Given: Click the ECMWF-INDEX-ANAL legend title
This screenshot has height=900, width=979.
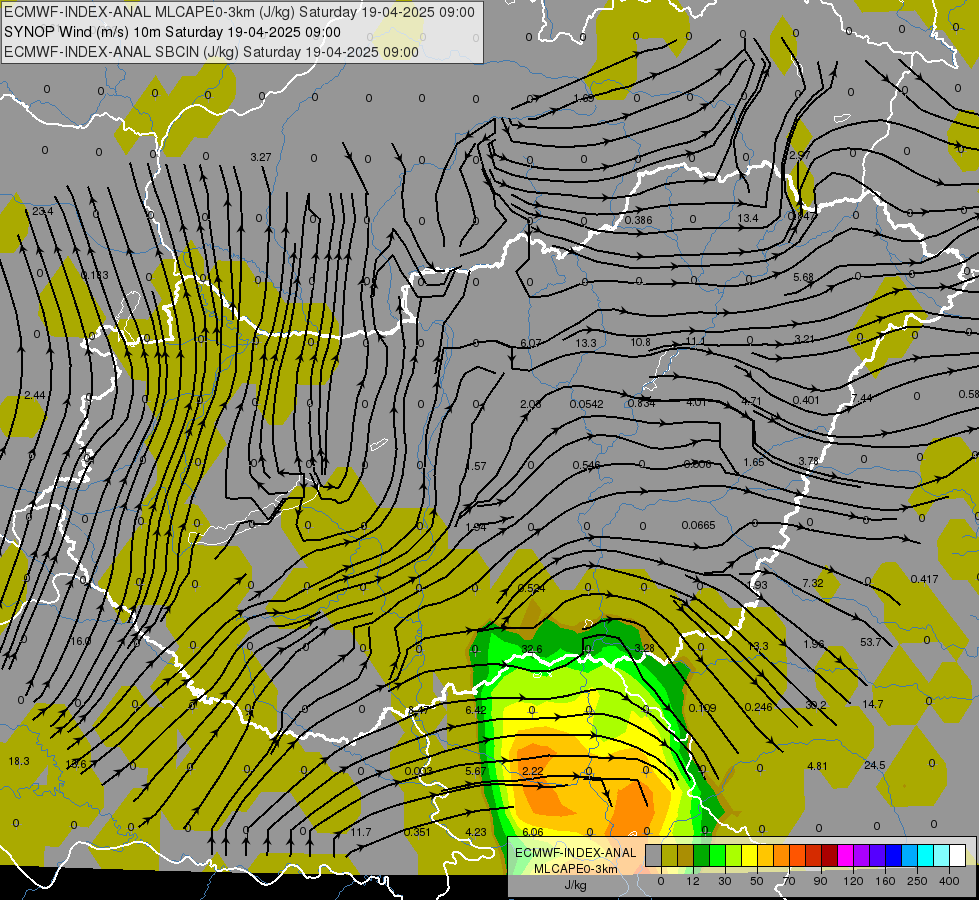Looking at the screenshot, I should point(576,853).
